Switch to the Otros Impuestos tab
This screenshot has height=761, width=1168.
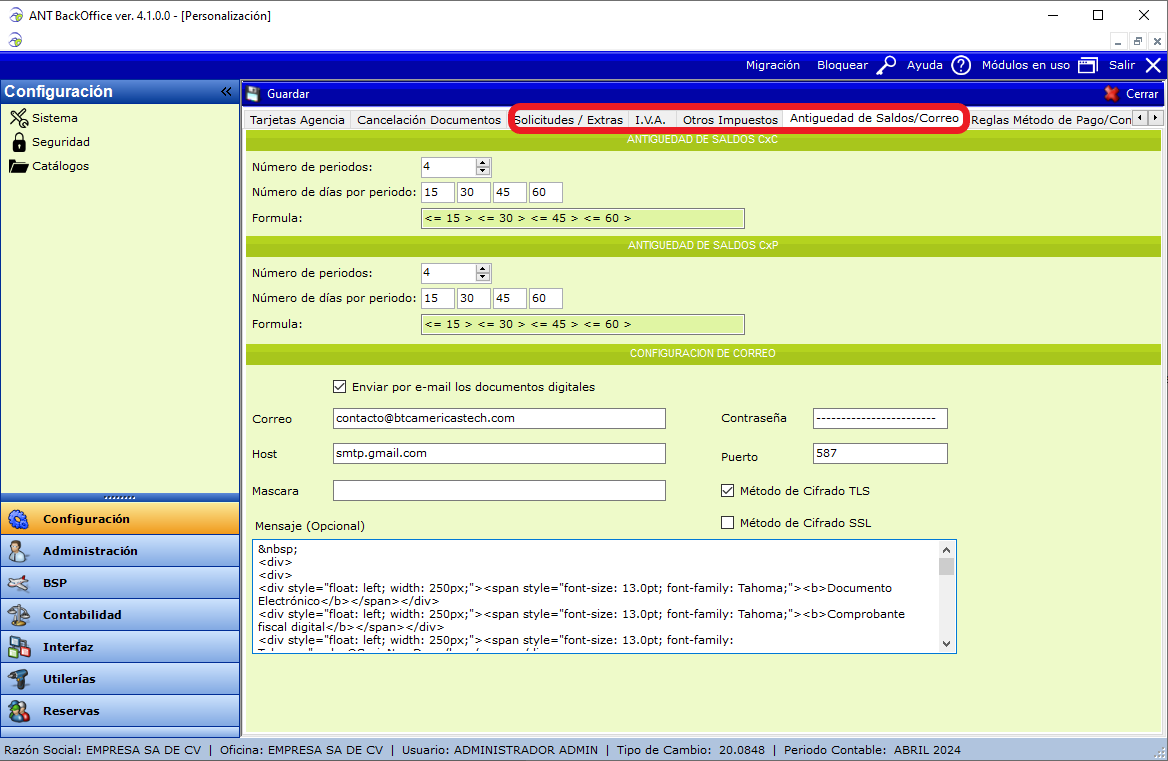(730, 120)
